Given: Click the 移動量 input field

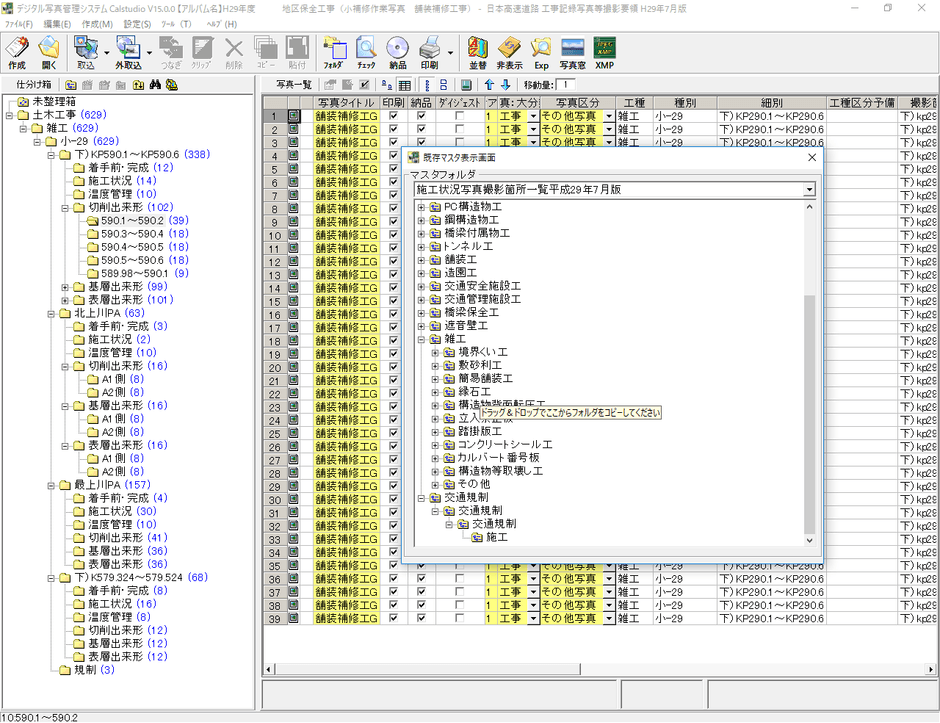Looking at the screenshot, I should click(566, 85).
